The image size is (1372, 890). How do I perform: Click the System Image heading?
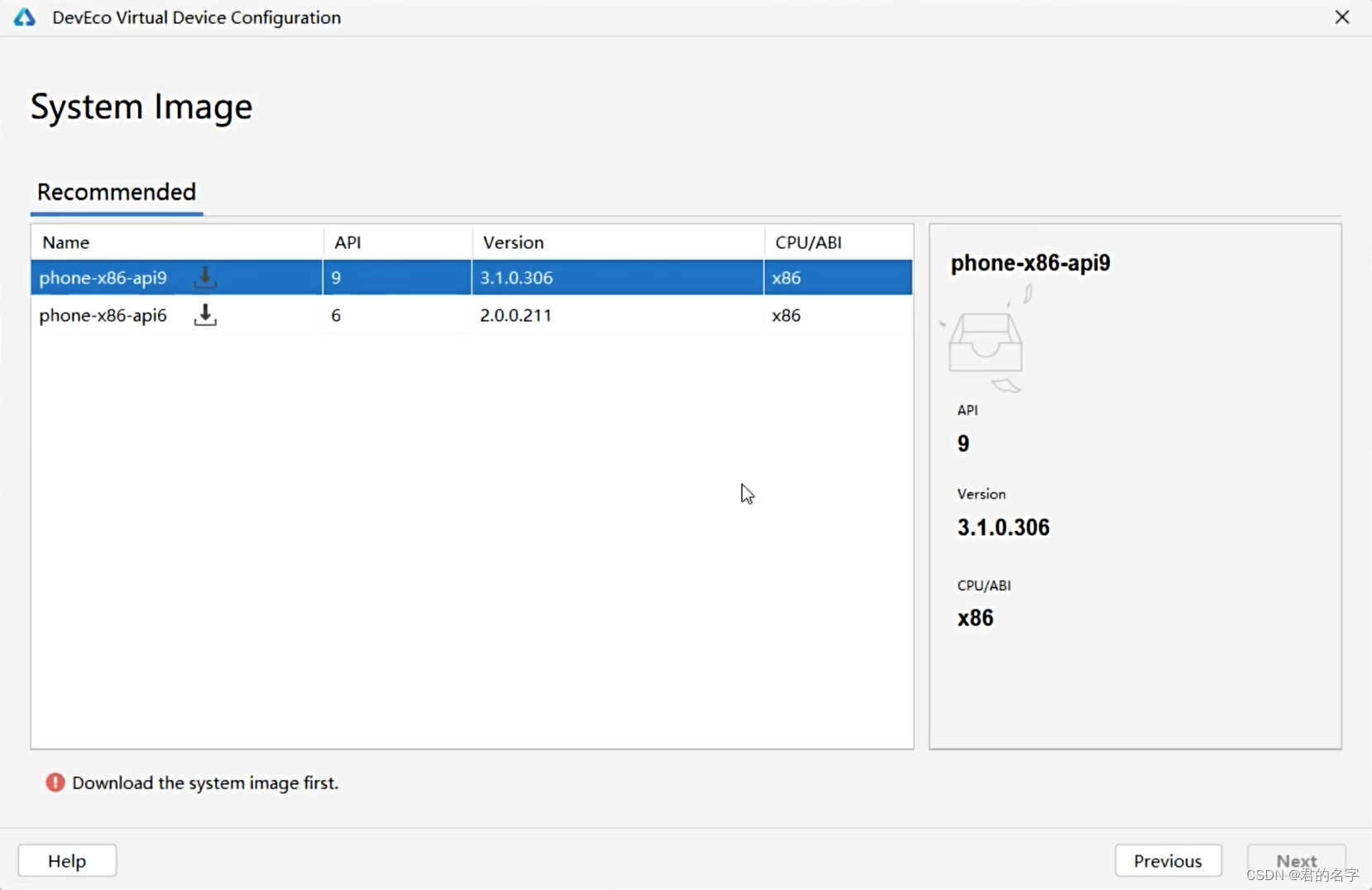click(141, 108)
